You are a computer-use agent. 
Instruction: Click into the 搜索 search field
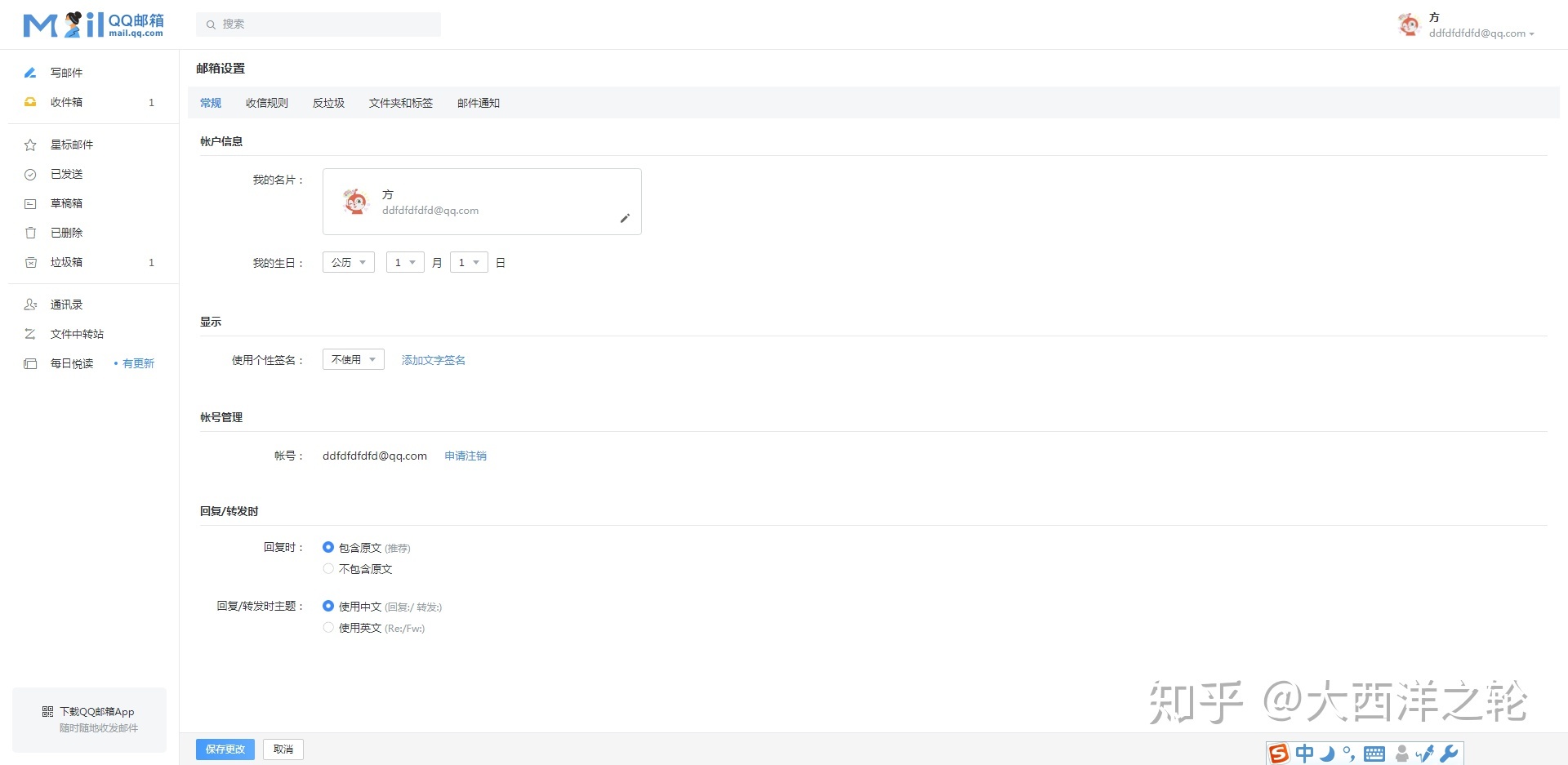point(318,24)
